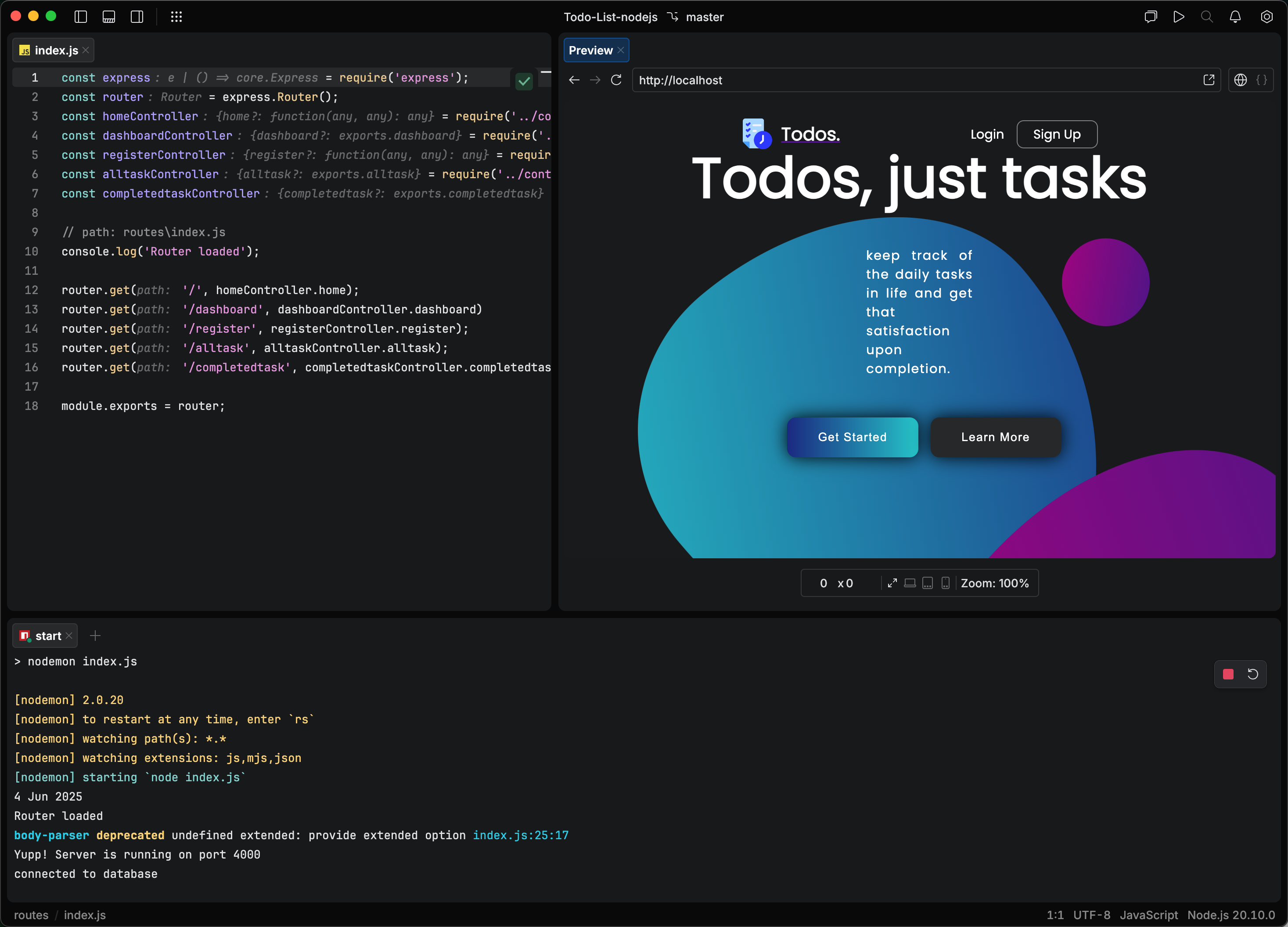Open the Zoom: 100% control

tap(994, 583)
